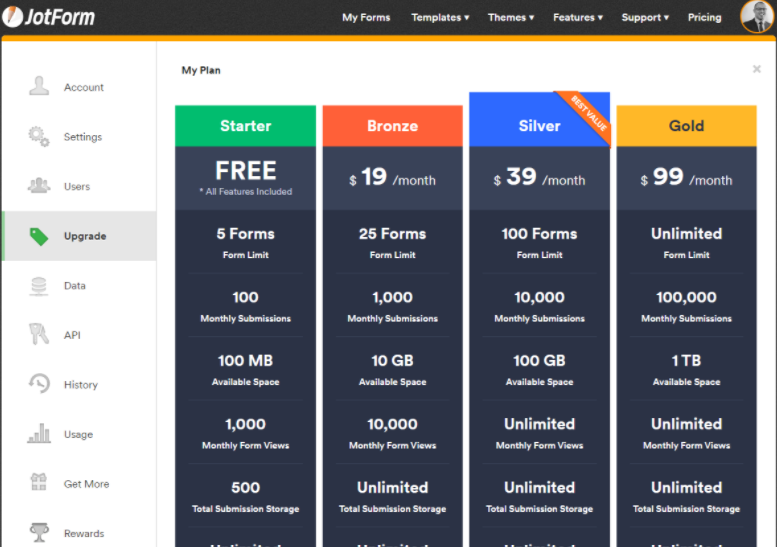Click the Usage bar chart icon
This screenshot has height=547, width=777.
(x=39, y=434)
